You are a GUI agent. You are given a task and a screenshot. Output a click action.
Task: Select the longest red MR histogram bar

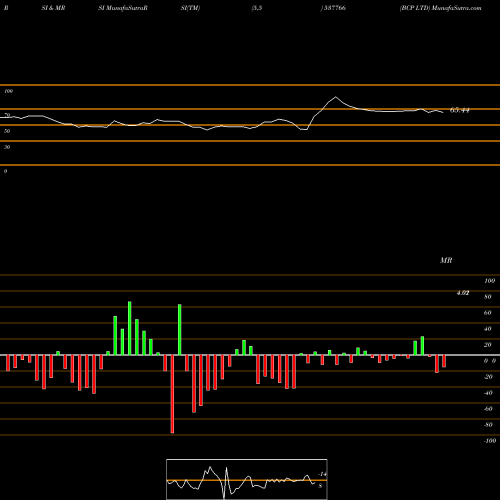pos(172,394)
